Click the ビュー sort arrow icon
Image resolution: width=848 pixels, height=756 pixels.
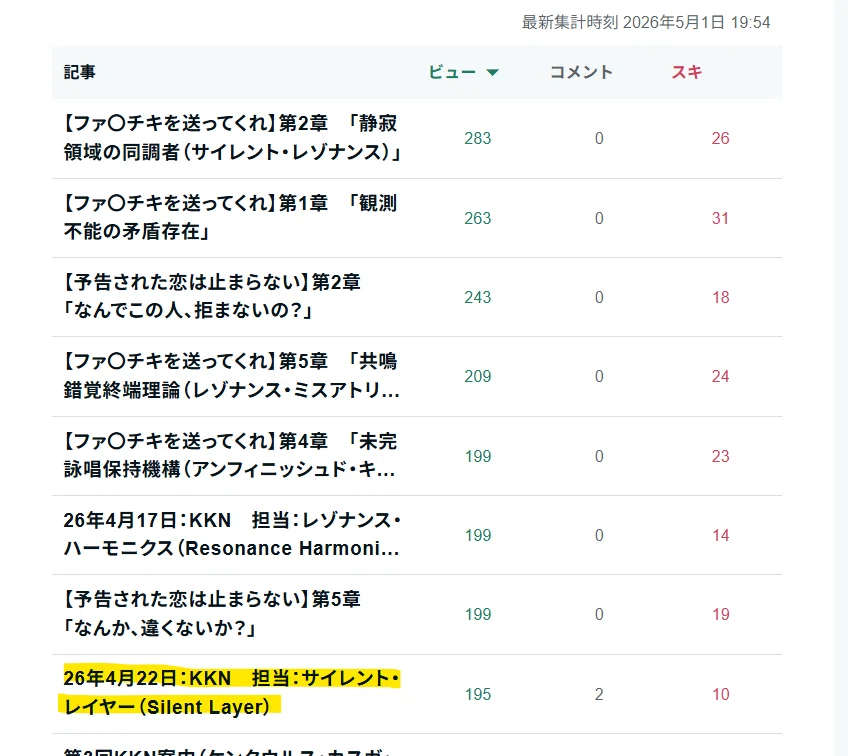[x=492, y=72]
